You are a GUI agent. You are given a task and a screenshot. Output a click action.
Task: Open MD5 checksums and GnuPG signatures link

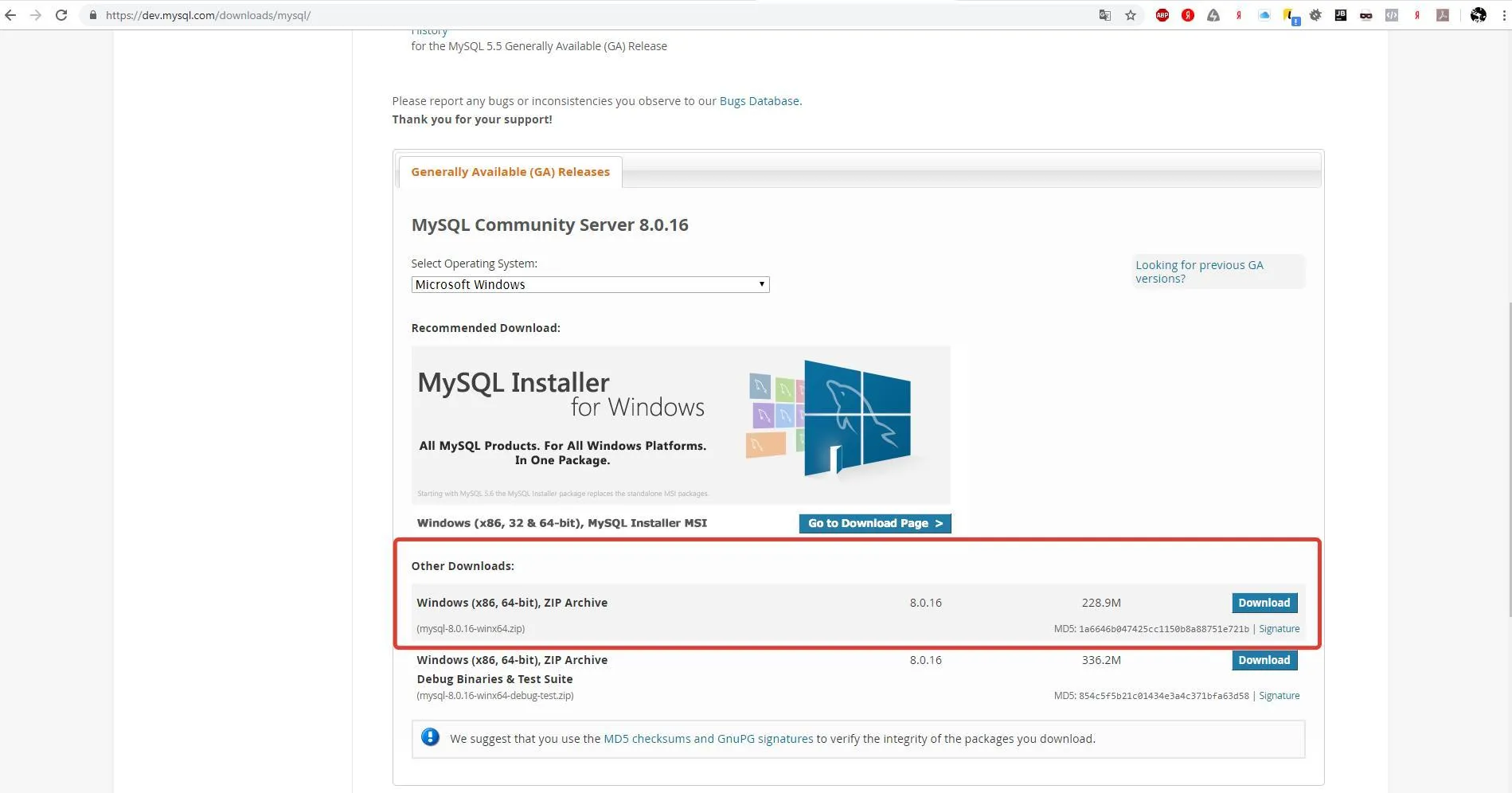pos(708,739)
